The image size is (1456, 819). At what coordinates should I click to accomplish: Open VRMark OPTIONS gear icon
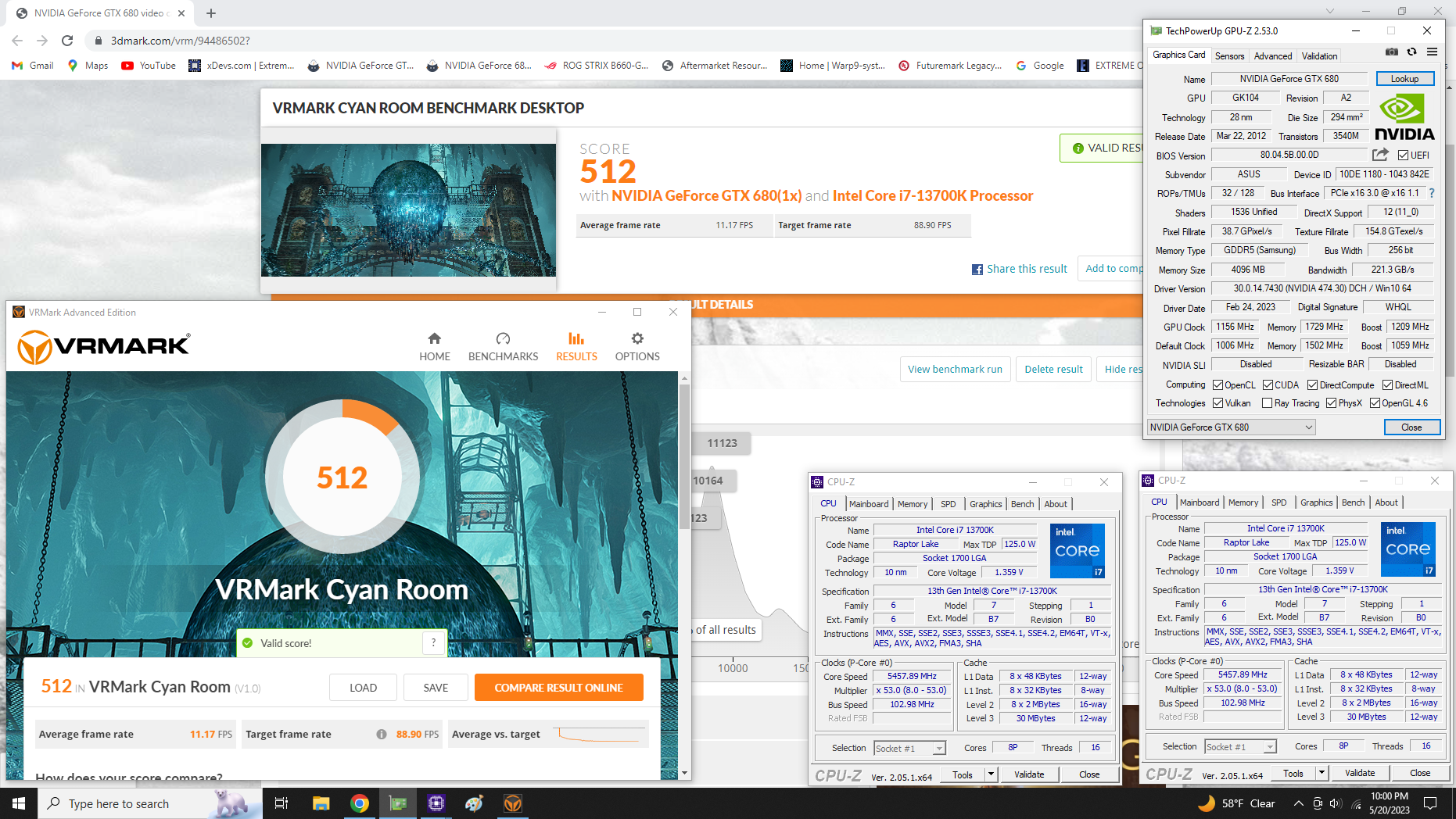click(637, 338)
